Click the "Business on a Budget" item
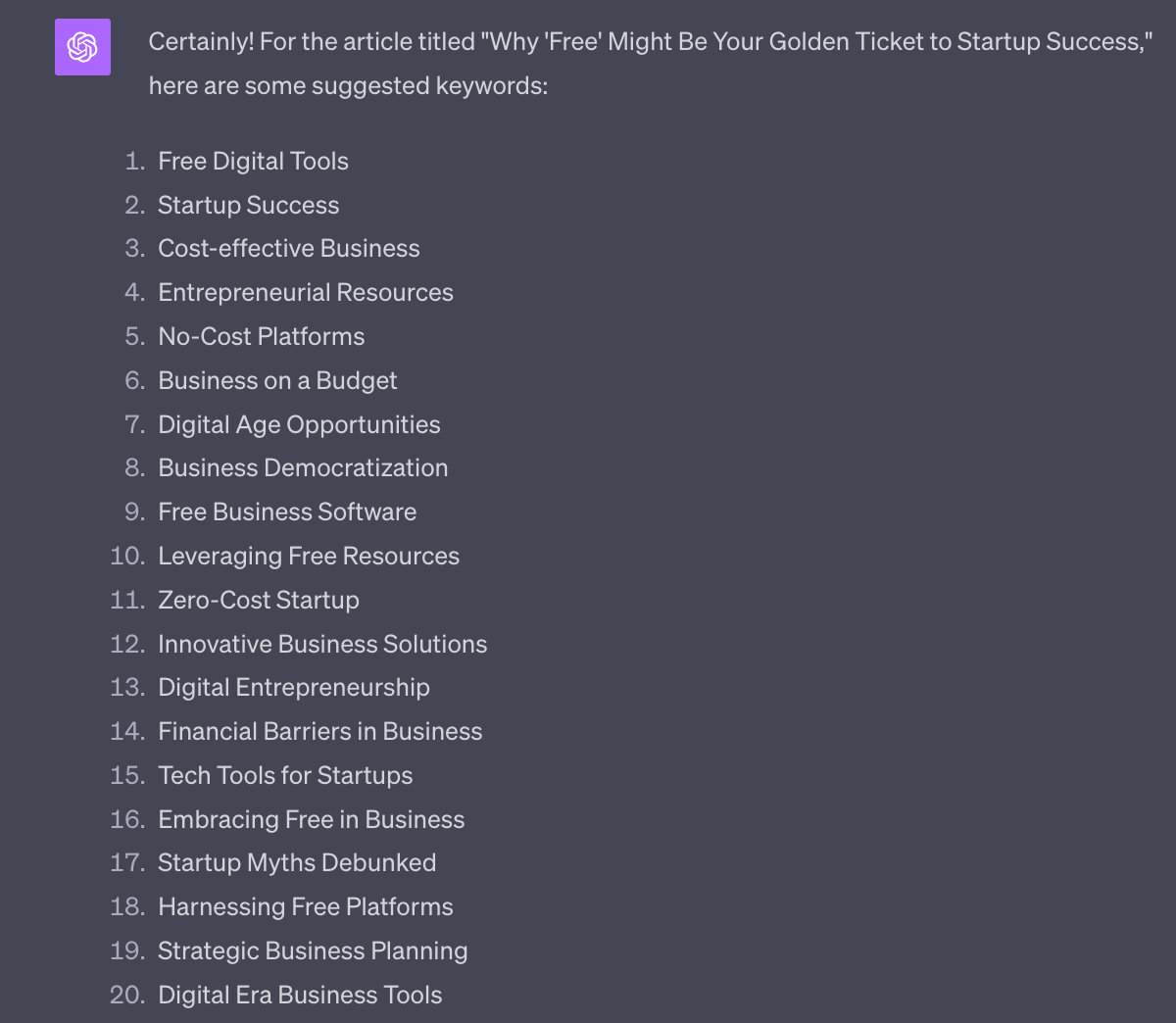 click(x=277, y=380)
